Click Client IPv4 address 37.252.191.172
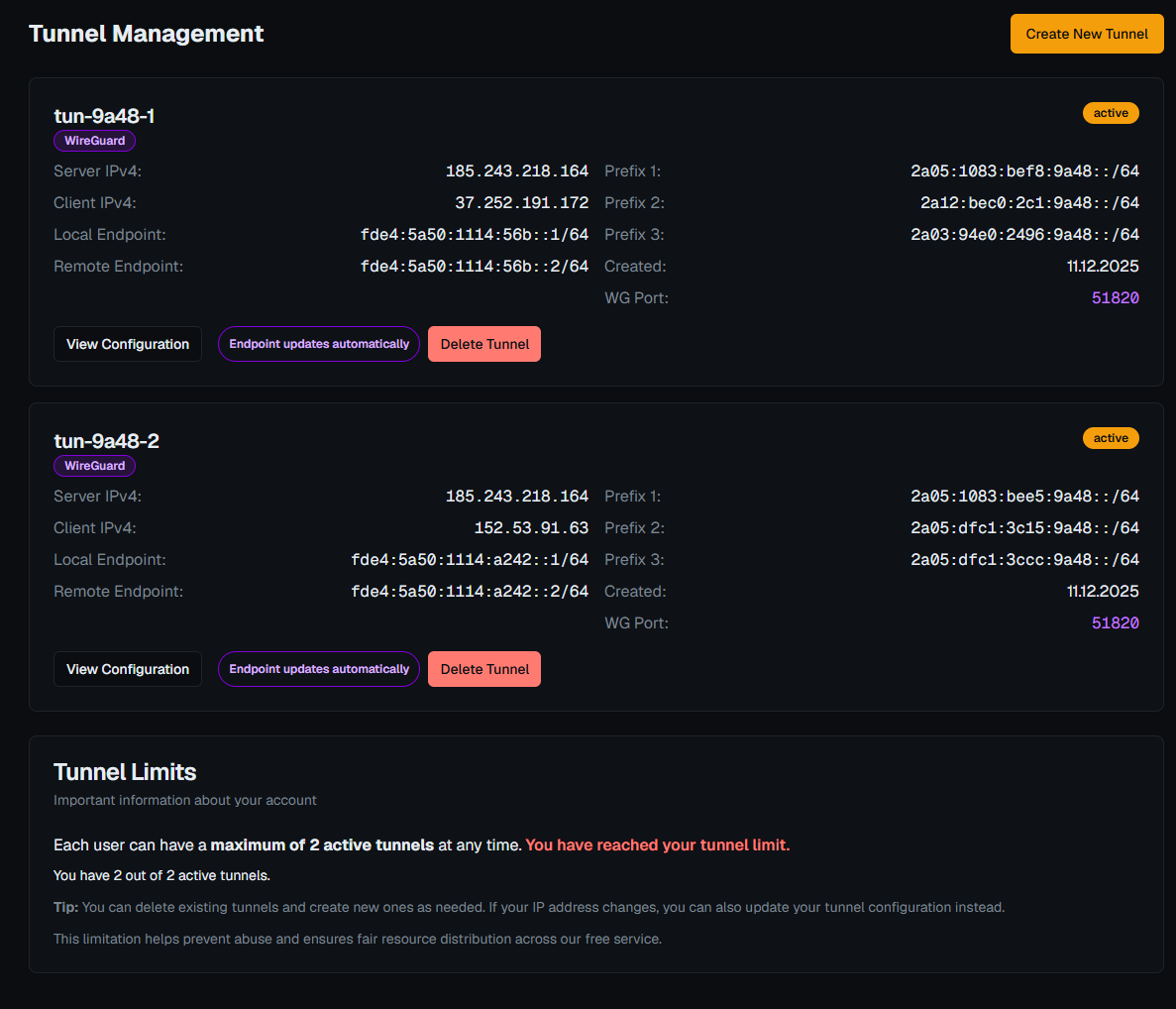This screenshot has height=1009, width=1176. point(521,202)
